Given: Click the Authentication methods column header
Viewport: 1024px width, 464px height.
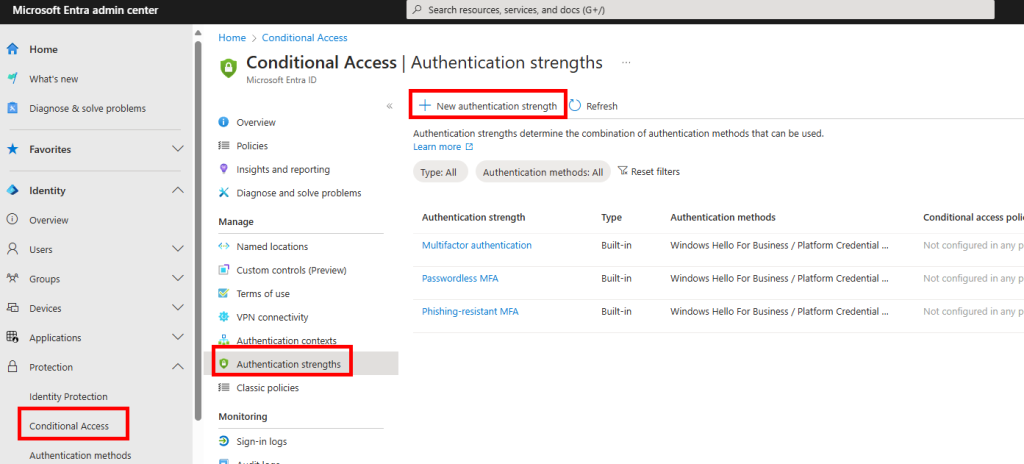Looking at the screenshot, I should click(723, 217).
